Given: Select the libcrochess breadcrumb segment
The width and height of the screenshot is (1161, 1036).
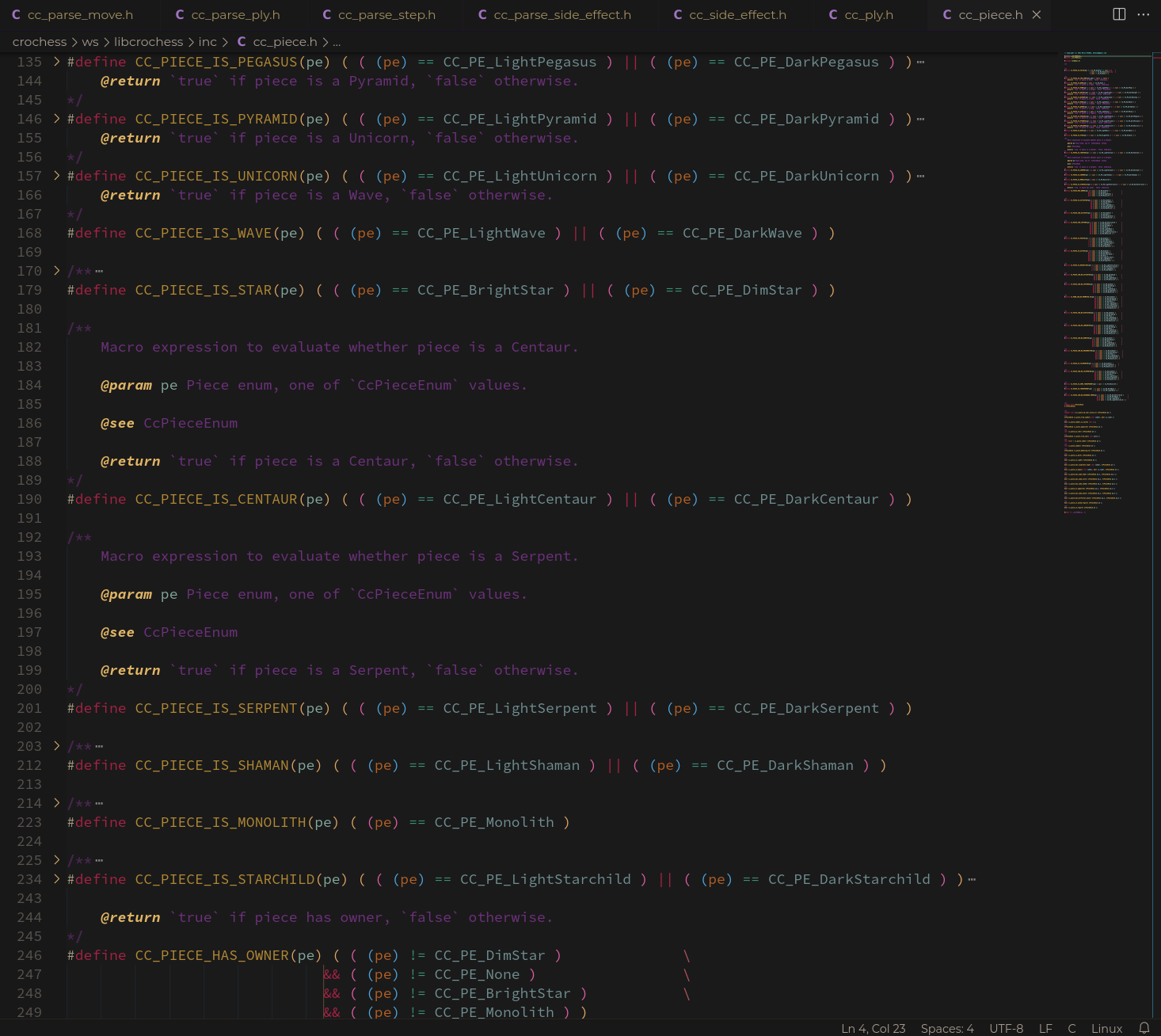Looking at the screenshot, I should pyautogui.click(x=148, y=42).
